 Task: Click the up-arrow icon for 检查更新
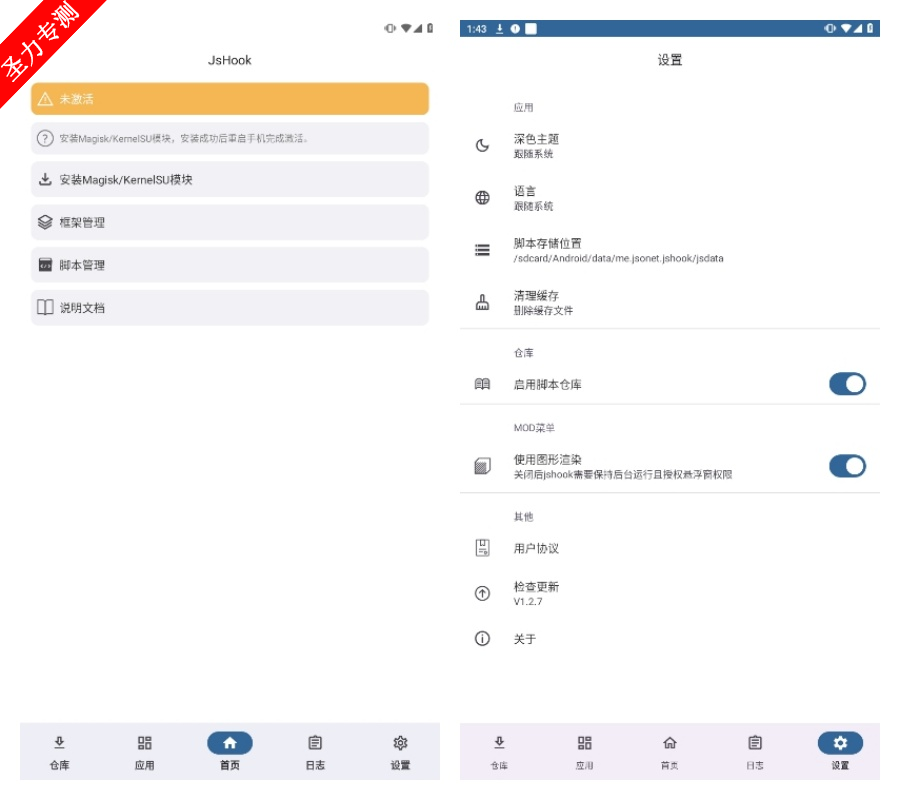click(482, 593)
